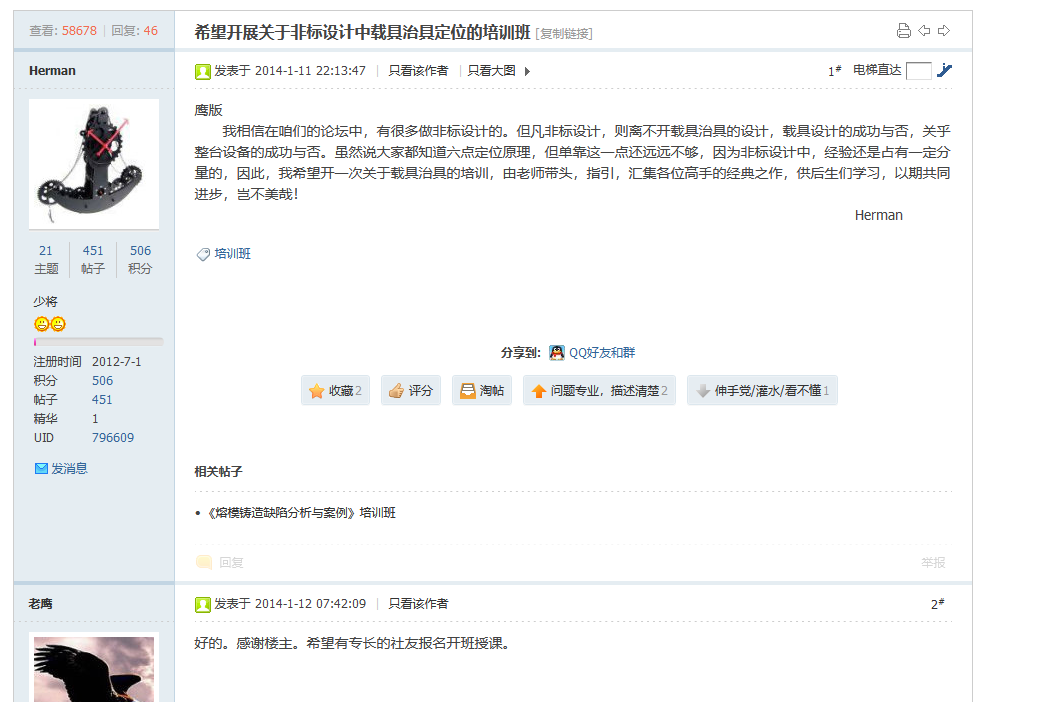Click the elevator jump icon beside floor input
Screen dimensions: 1063x702
[x=945, y=70]
